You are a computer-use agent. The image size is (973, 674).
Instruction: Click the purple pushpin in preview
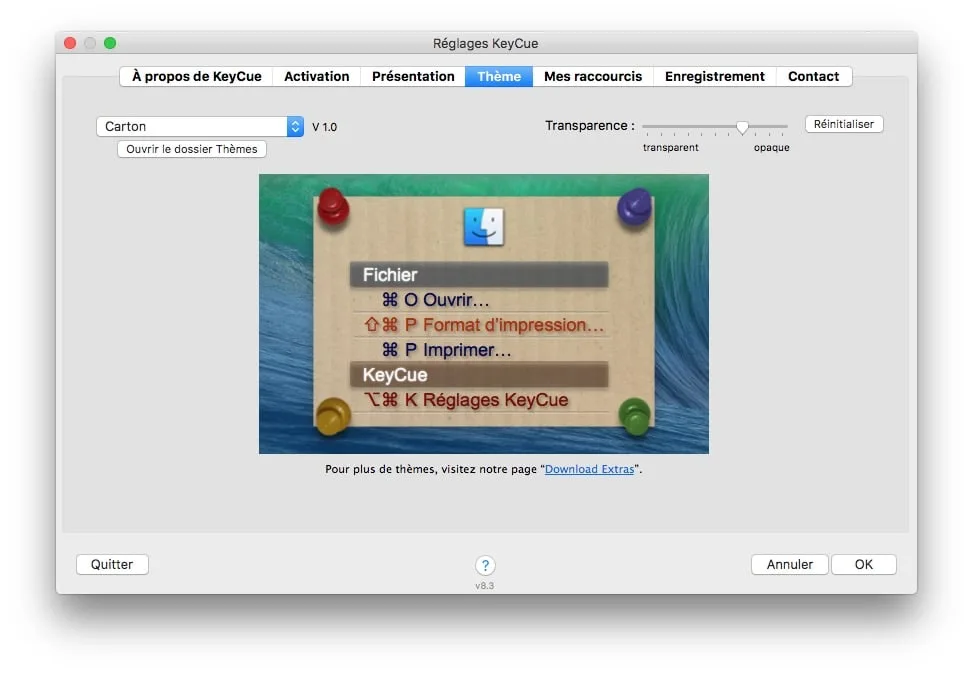635,207
